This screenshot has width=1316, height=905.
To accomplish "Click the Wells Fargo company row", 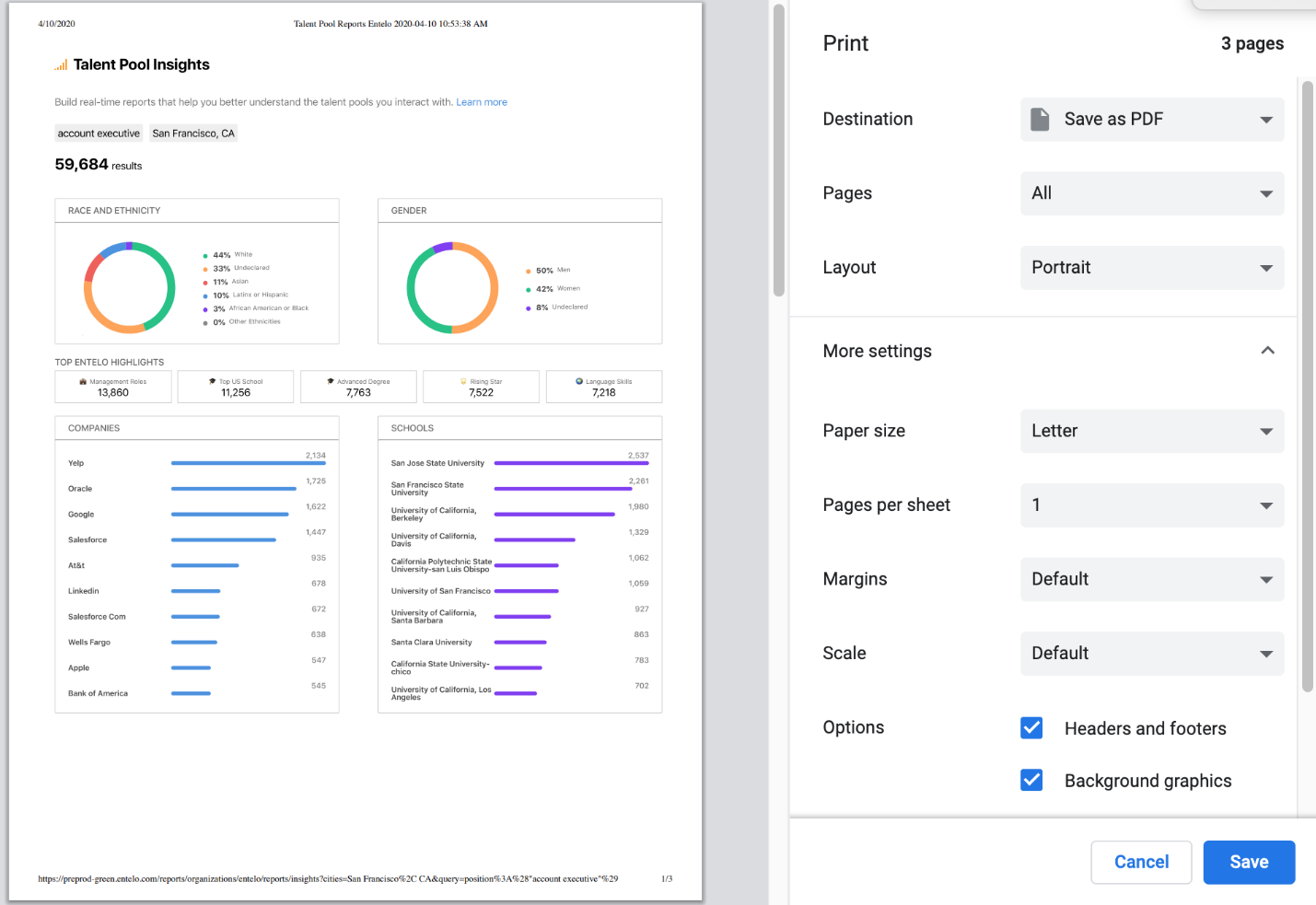I will point(197,642).
